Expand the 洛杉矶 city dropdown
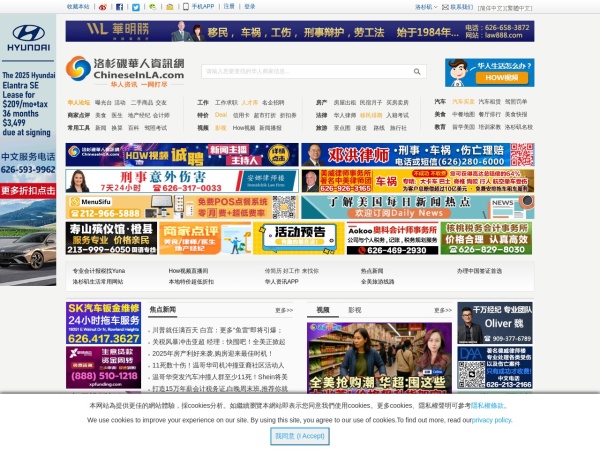Image resolution: width=600 pixels, height=450 pixels. pos(426,7)
